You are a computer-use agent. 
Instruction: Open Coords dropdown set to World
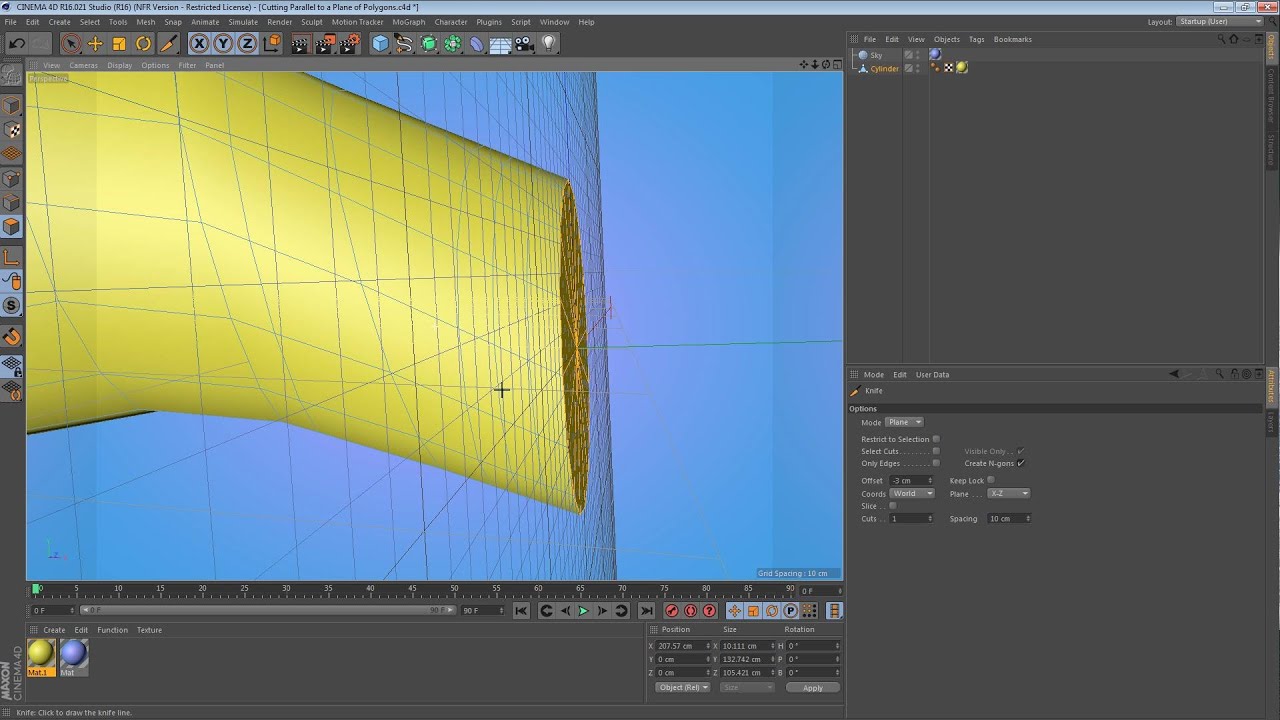tap(912, 493)
